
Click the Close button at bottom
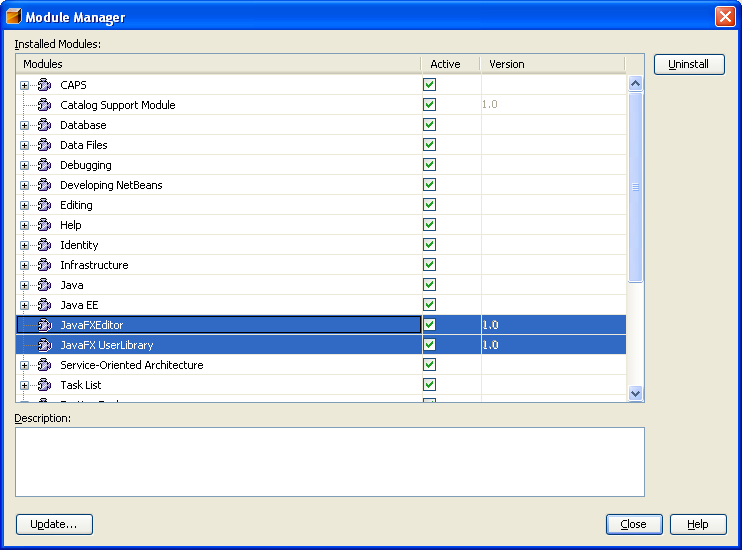tap(634, 524)
